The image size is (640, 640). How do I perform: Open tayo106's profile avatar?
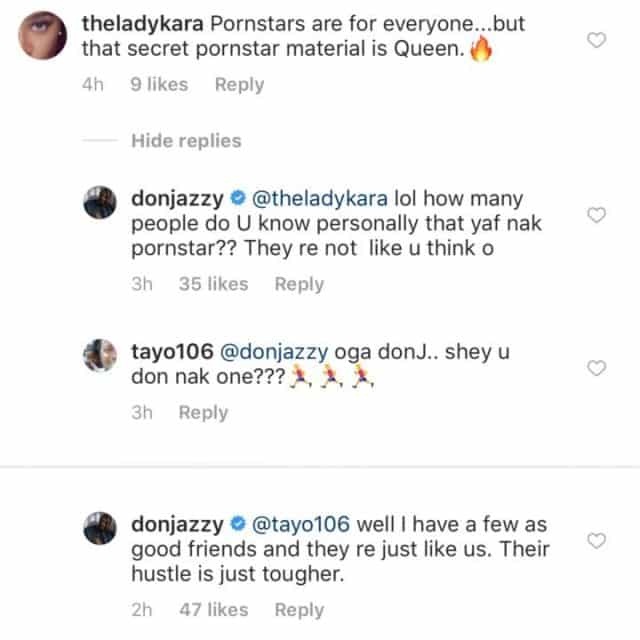105,355
